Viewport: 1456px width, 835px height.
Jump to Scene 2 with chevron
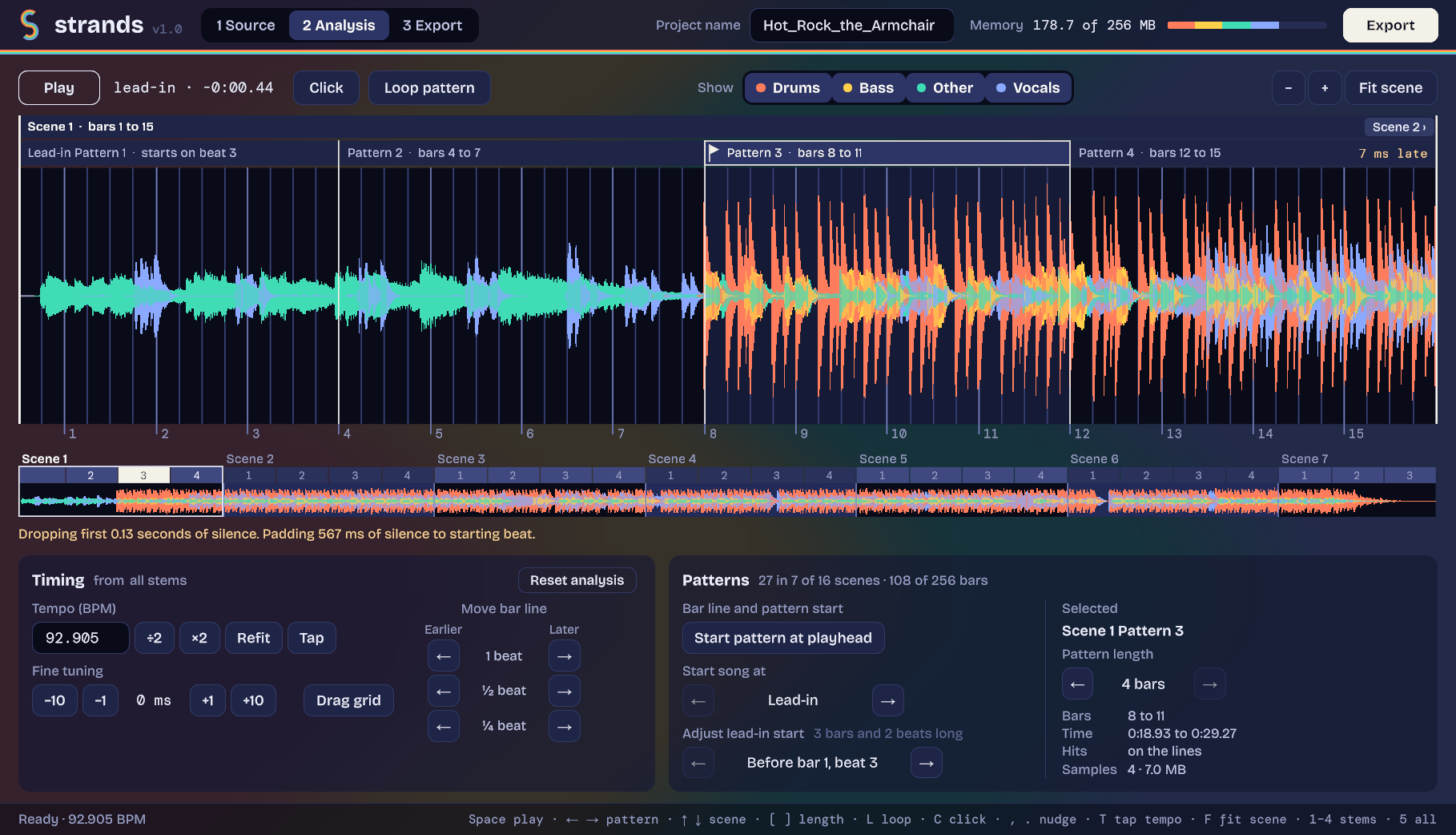pos(1399,127)
